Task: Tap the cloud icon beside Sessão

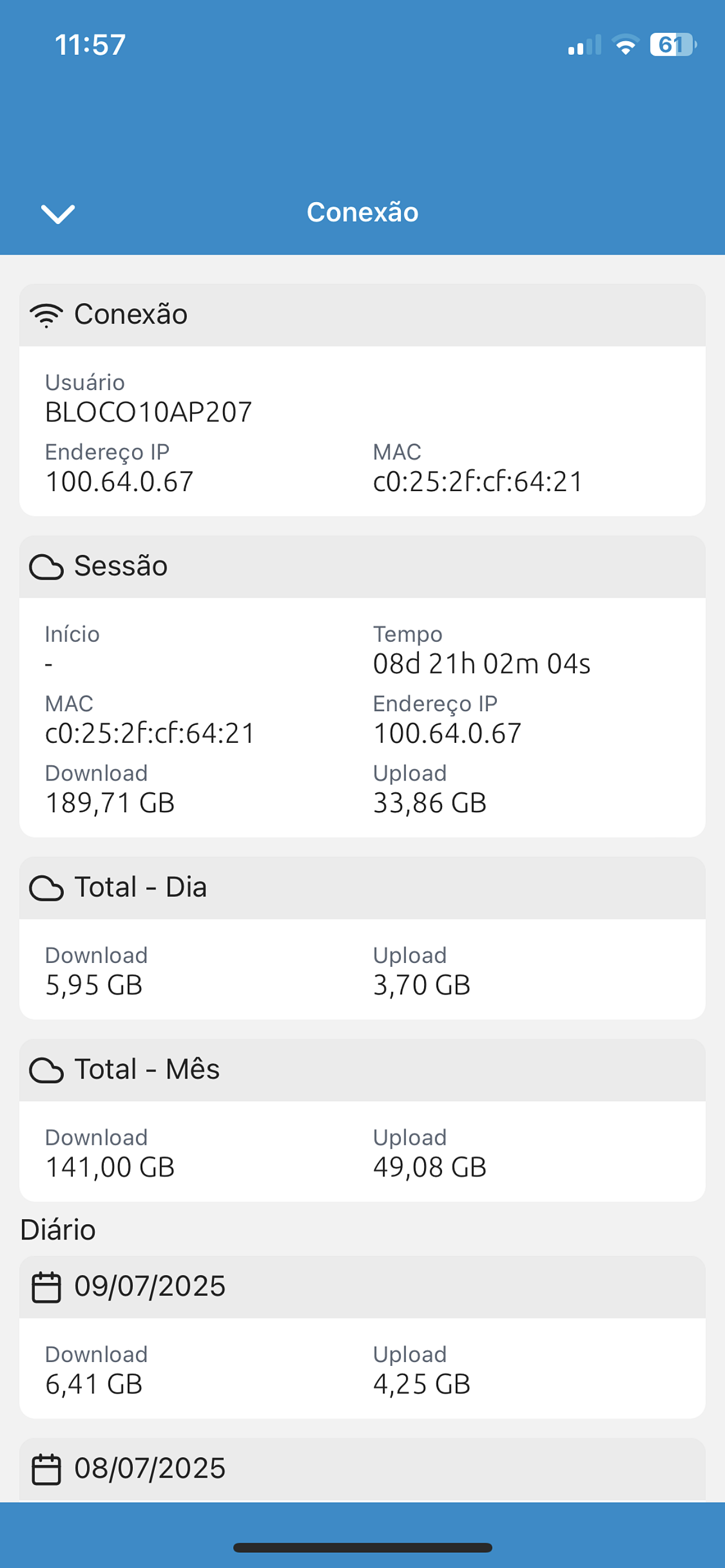Action: point(46,567)
